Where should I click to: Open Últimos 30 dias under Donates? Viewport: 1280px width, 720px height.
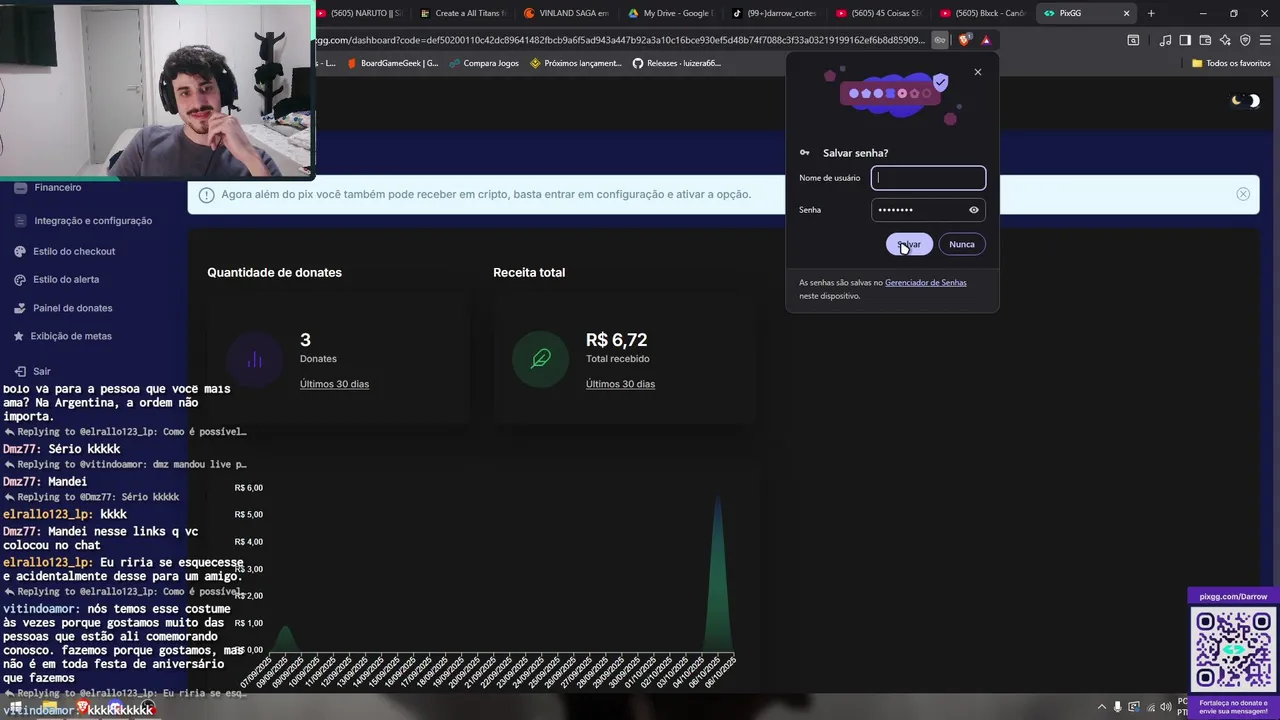334,384
